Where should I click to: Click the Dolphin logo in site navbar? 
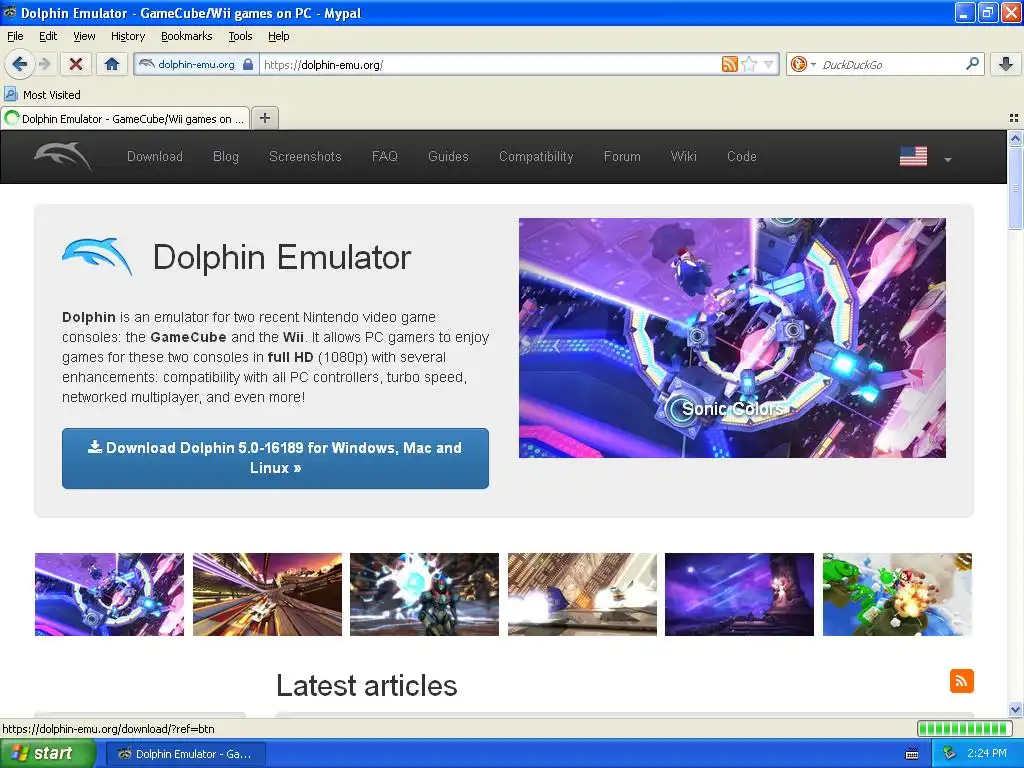pyautogui.click(x=63, y=156)
